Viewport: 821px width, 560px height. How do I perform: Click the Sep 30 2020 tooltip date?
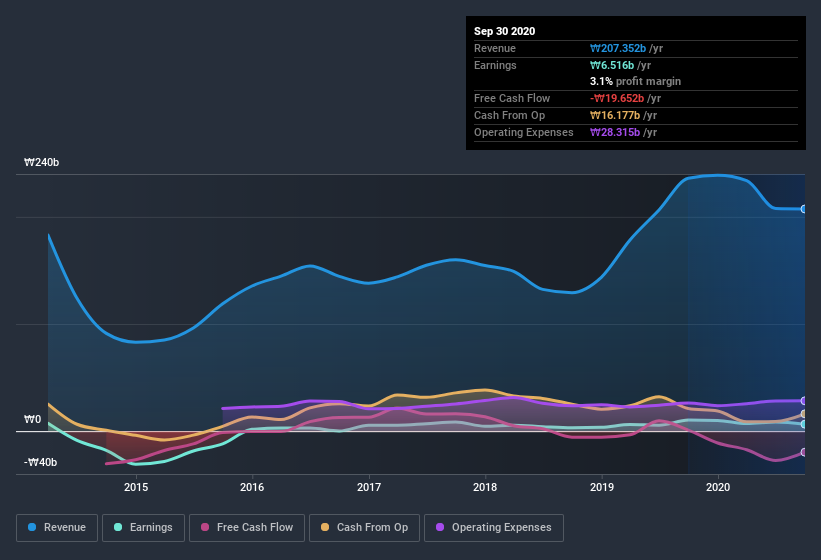(505, 31)
